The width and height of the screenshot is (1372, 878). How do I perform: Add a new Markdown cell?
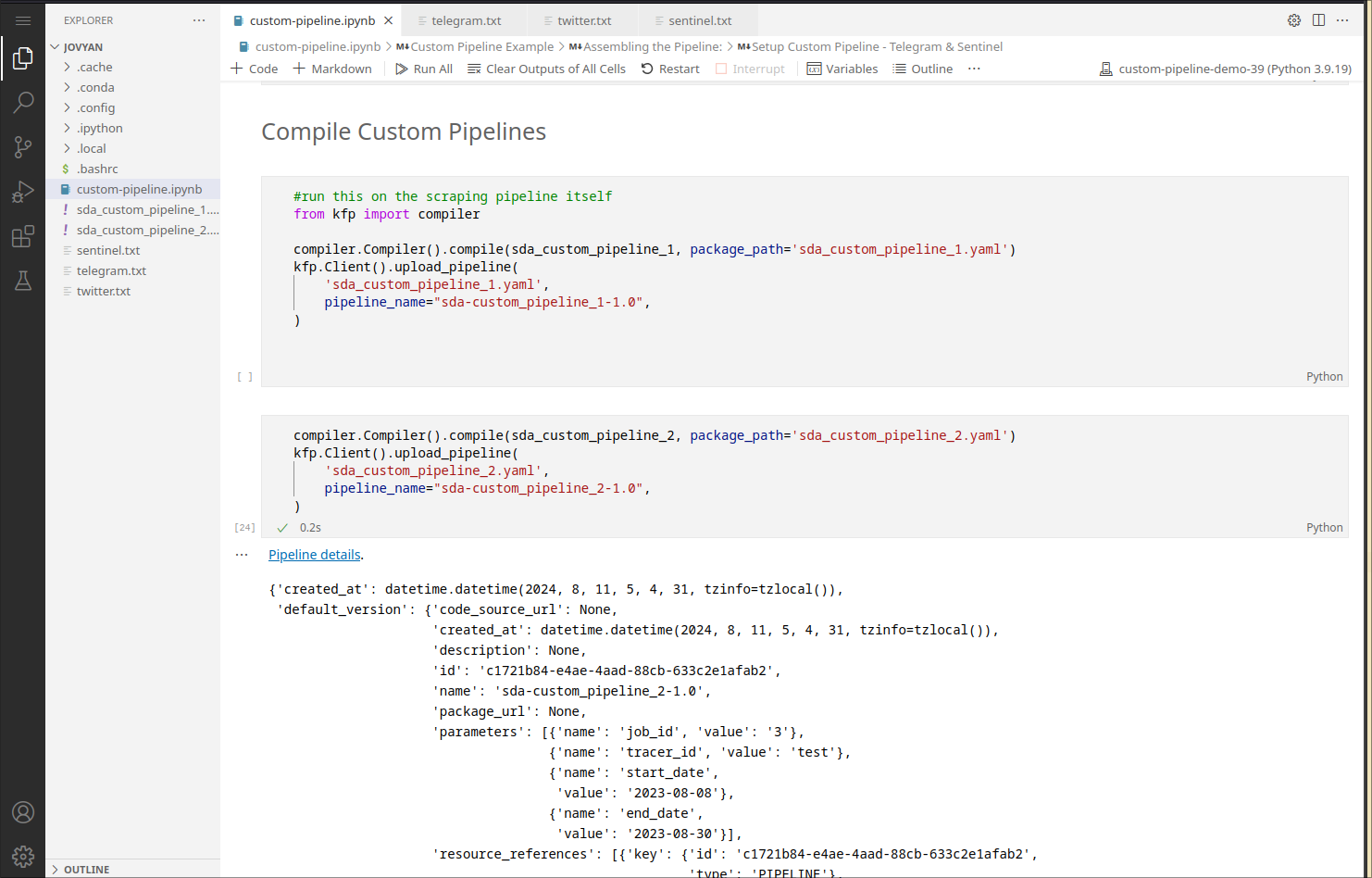tap(332, 69)
